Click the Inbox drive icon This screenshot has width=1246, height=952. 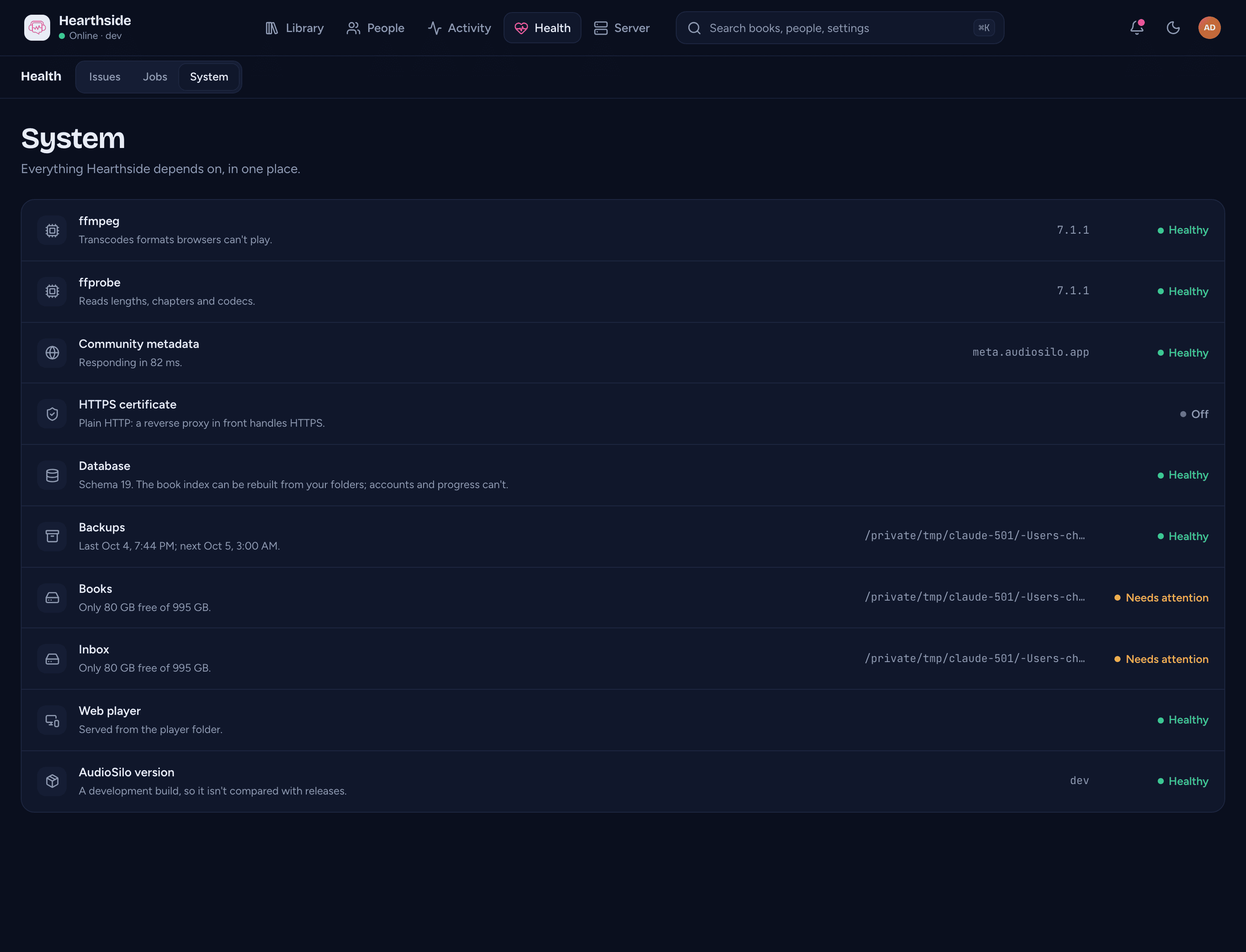tap(52, 659)
